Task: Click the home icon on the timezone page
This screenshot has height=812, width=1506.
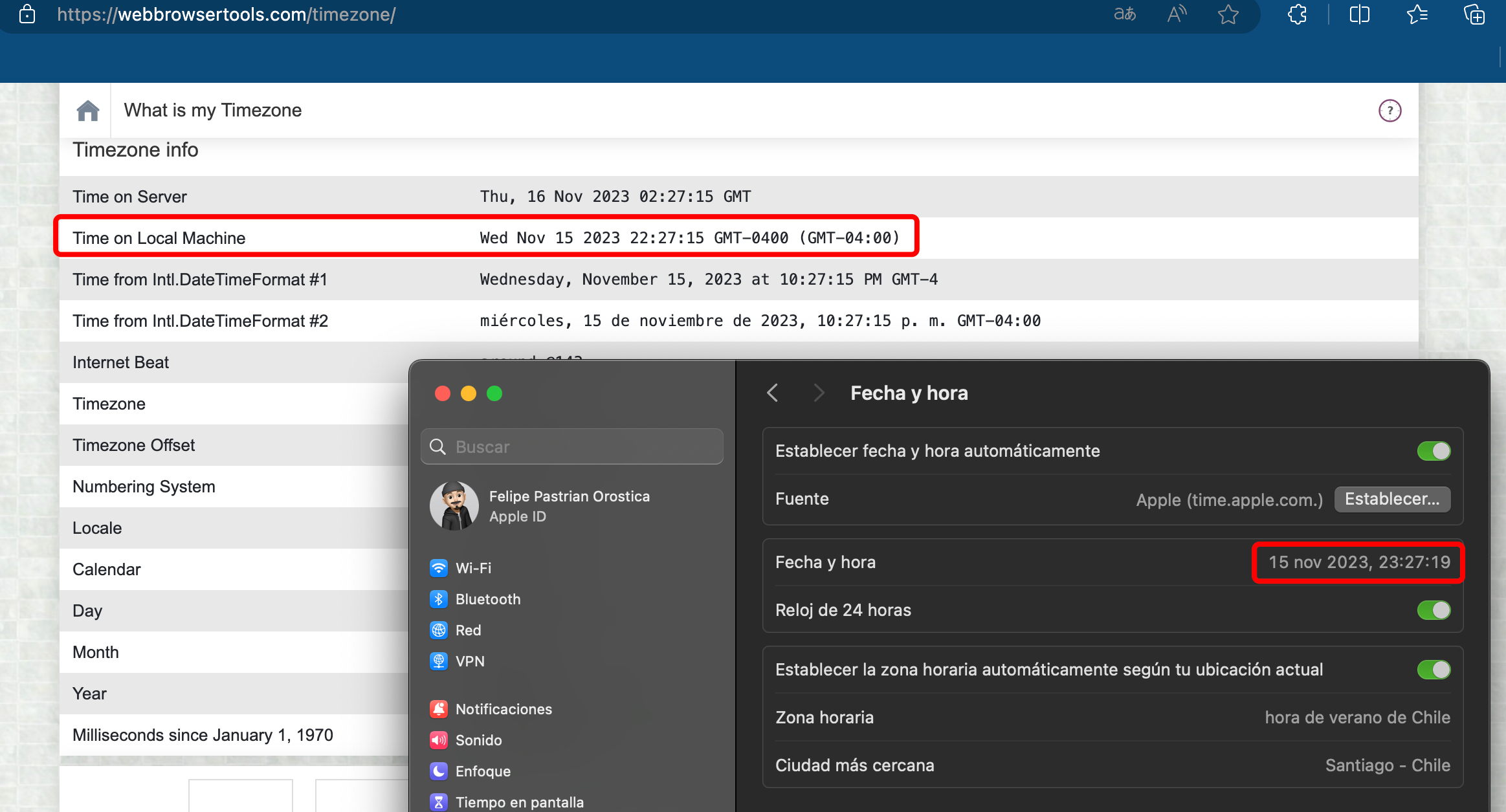Action: pos(88,111)
